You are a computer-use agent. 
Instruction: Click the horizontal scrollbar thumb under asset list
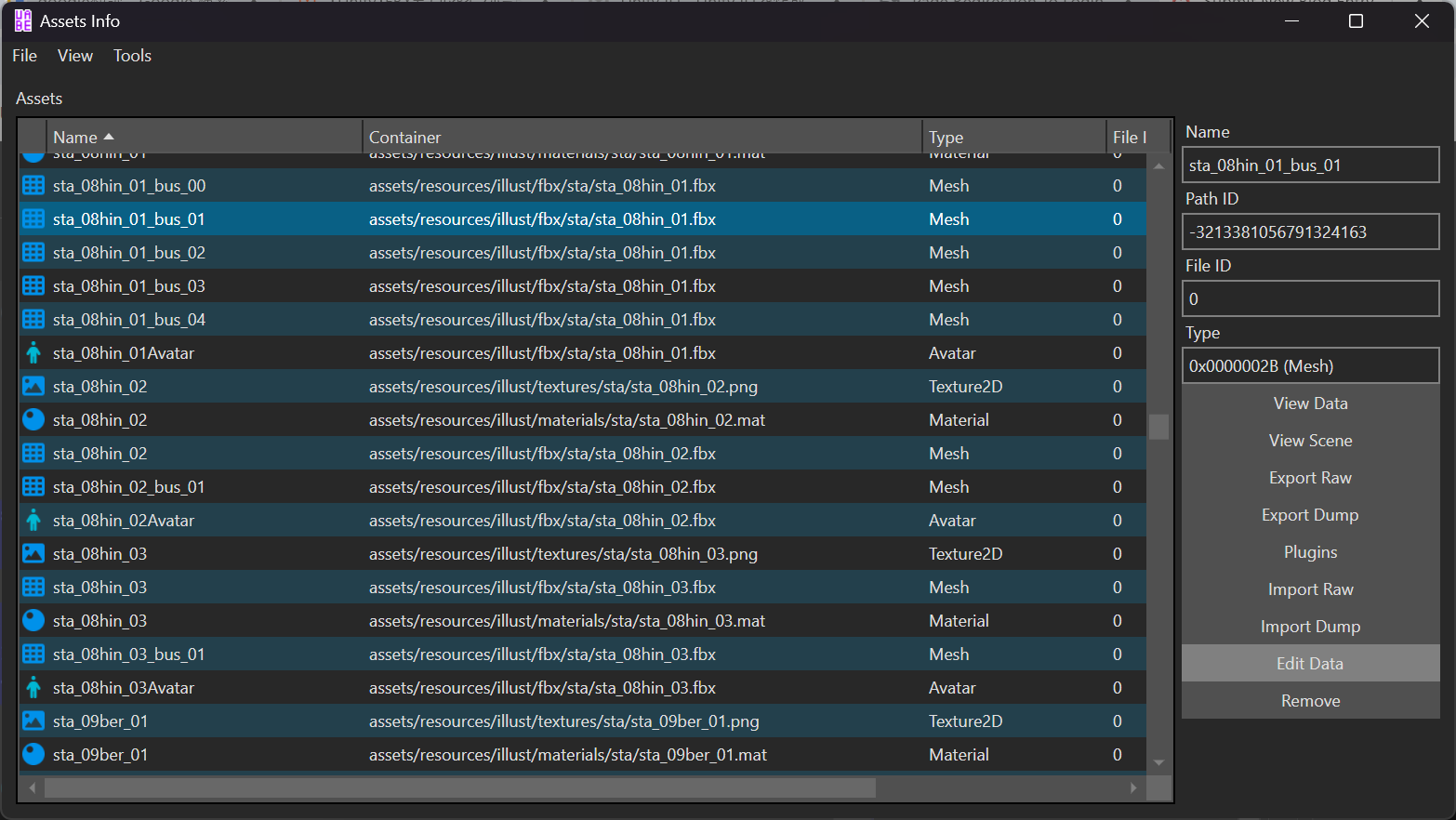coord(460,787)
